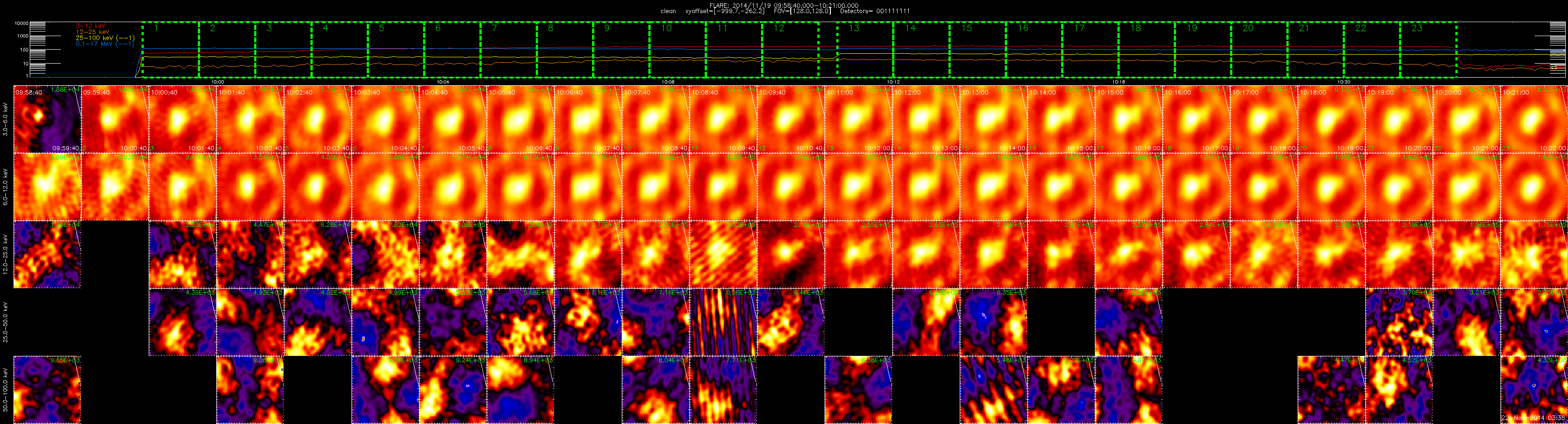Screen dimensions: 1568x424
Task: Click the FOV value in the header
Action: tap(802, 11)
